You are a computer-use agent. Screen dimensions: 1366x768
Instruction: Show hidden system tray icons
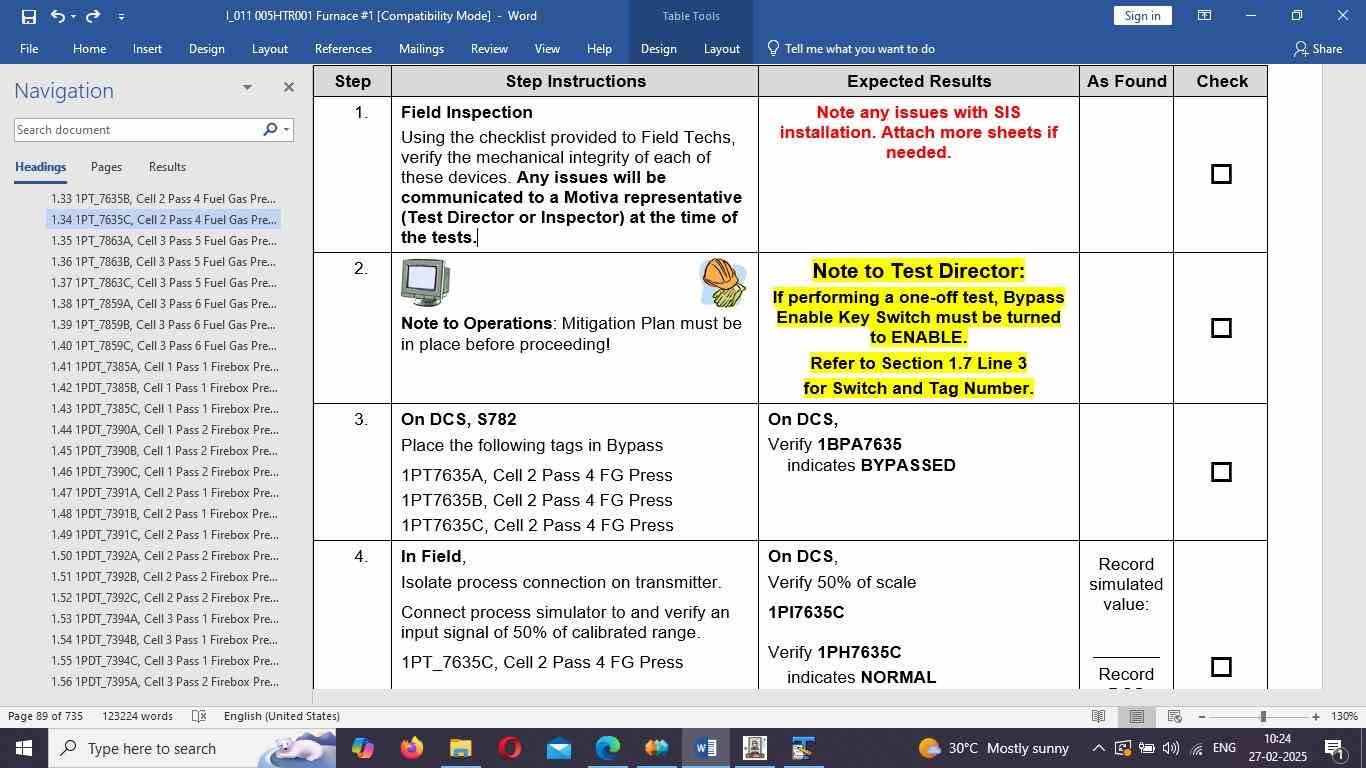pyautogui.click(x=1098, y=748)
